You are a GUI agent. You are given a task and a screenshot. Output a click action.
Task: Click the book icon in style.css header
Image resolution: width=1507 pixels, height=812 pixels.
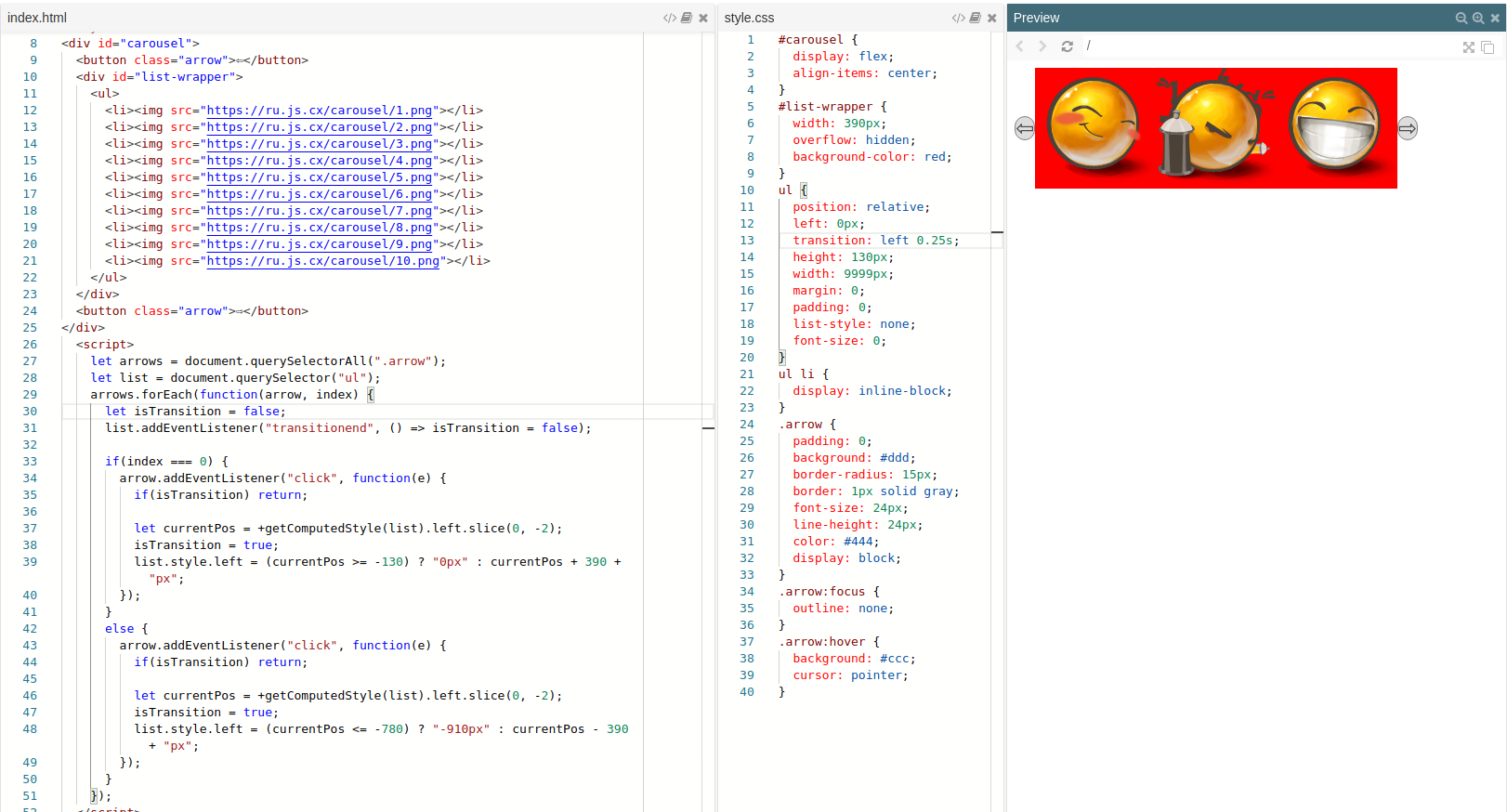[975, 18]
